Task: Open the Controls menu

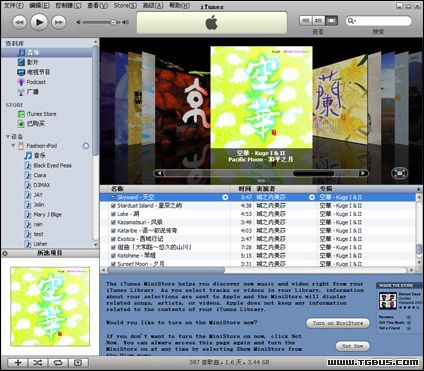Action: pyautogui.click(x=68, y=5)
